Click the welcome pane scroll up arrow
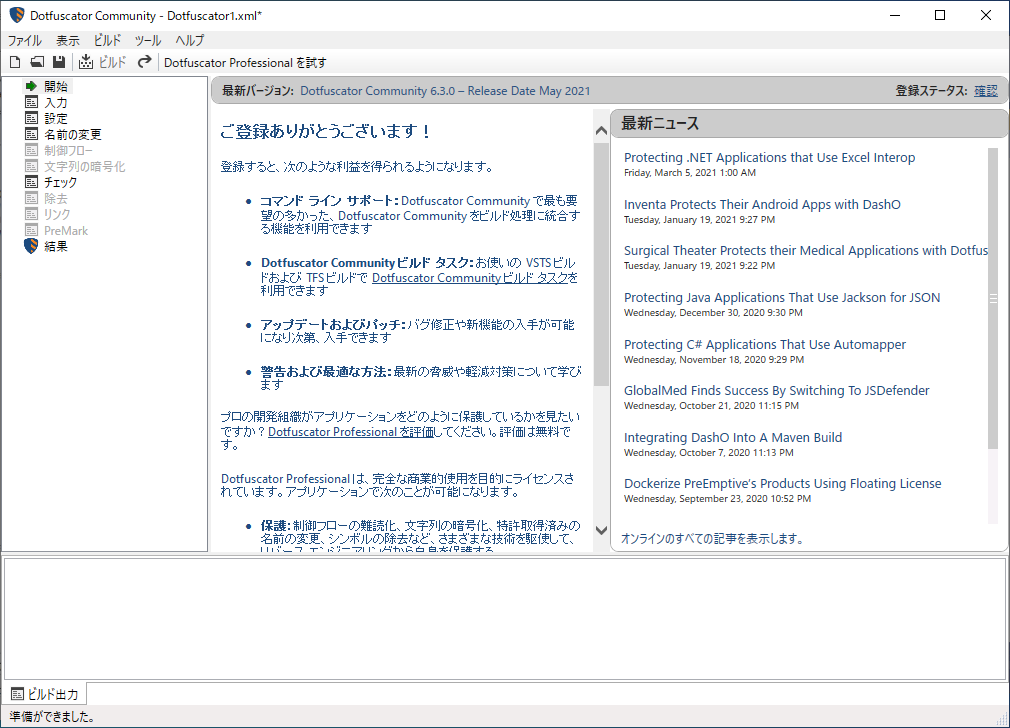 (601, 131)
